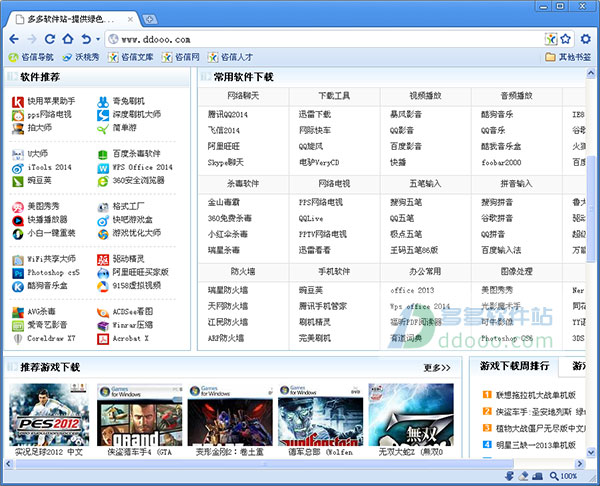Open the 100% zoom level control
The width and height of the screenshot is (600, 486).
click(x=564, y=476)
